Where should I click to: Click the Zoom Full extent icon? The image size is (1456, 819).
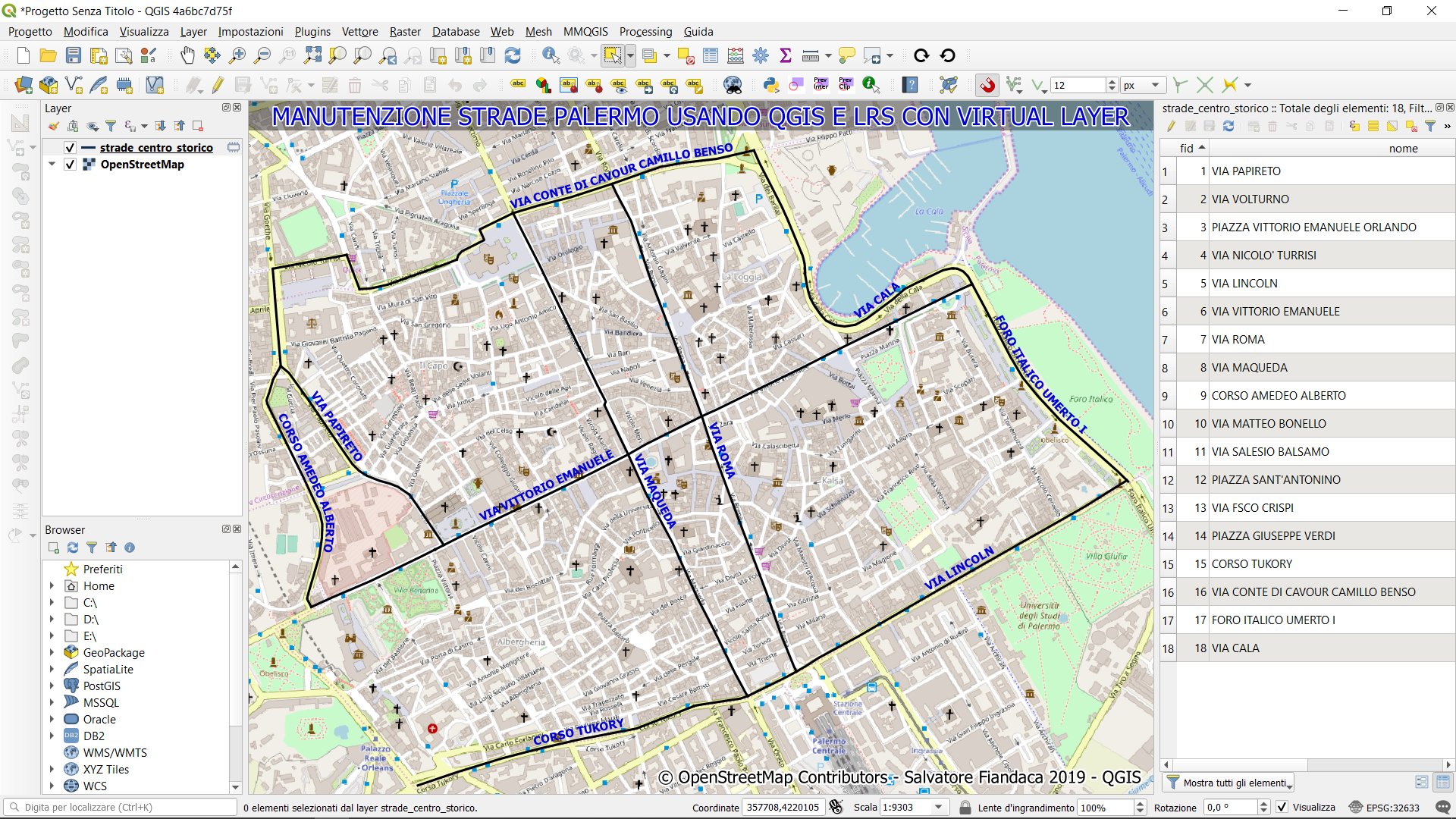[x=312, y=55]
